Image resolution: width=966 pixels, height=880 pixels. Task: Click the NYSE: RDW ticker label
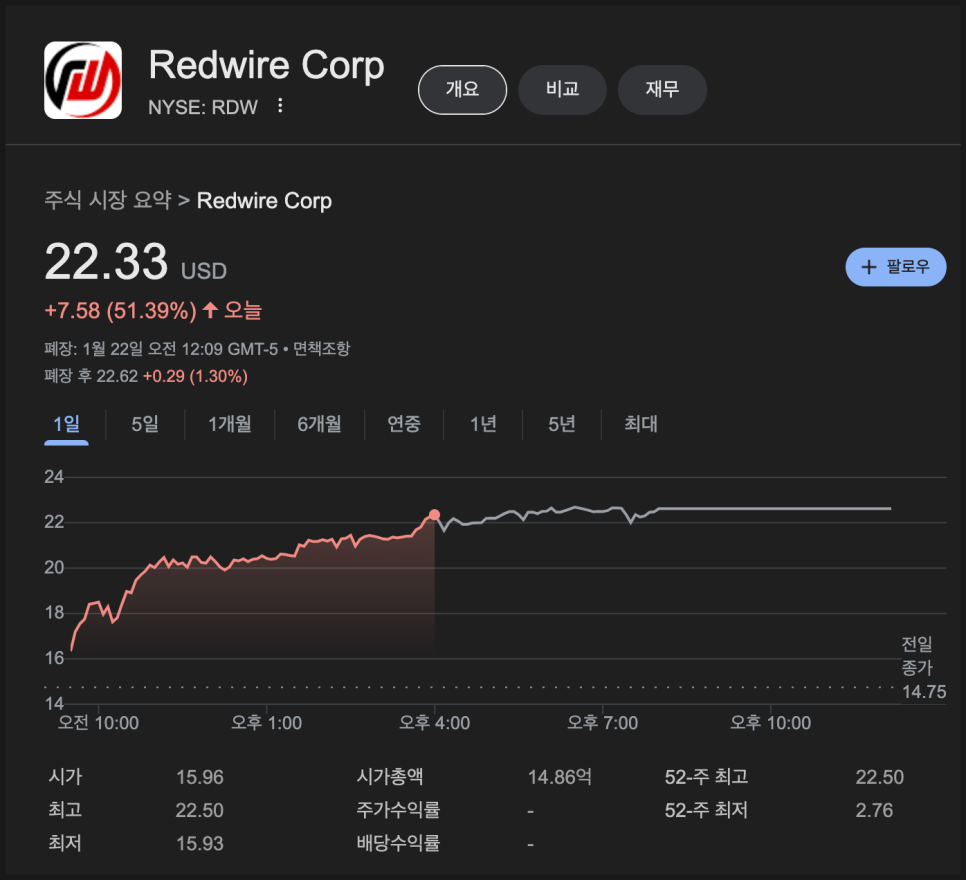(203, 107)
